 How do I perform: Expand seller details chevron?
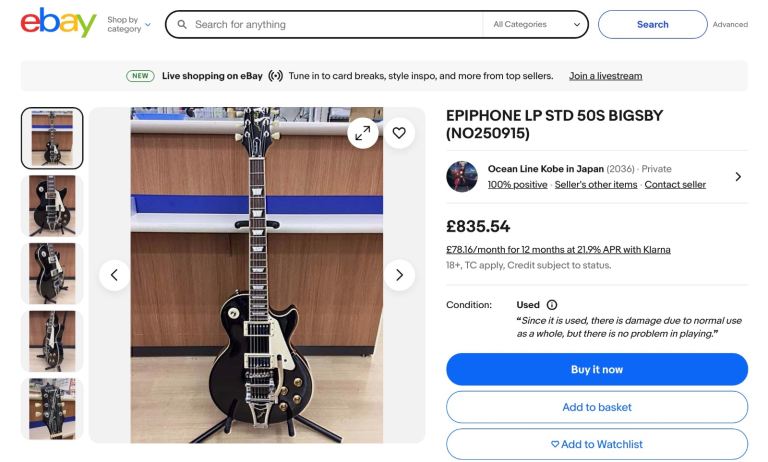click(738, 177)
